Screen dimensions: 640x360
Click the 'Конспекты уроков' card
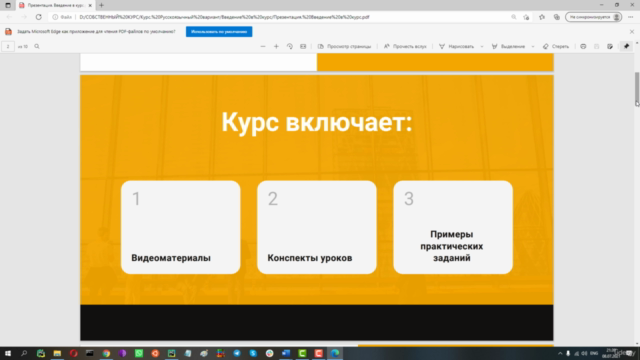317,227
